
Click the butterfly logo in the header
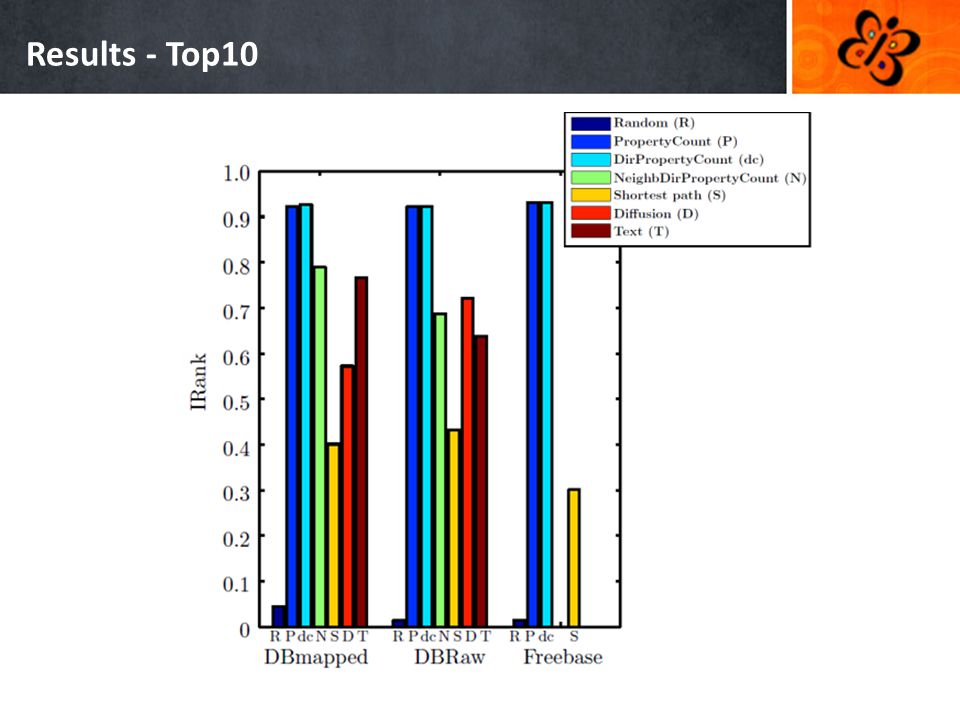879,47
